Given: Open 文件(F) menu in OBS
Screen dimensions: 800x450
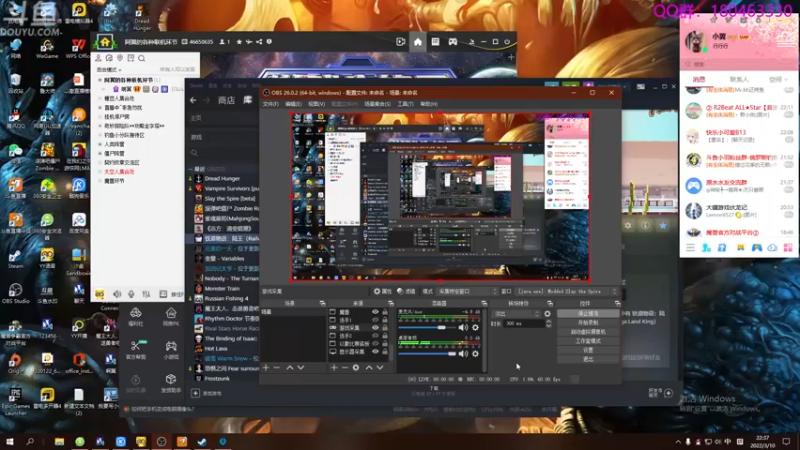Looking at the screenshot, I should (x=270, y=104).
